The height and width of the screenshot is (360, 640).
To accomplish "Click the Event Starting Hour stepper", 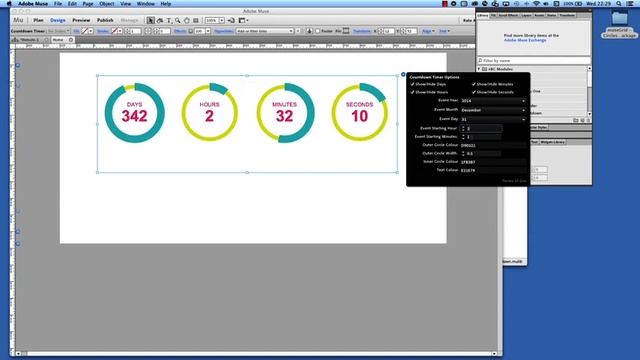I will (x=463, y=128).
